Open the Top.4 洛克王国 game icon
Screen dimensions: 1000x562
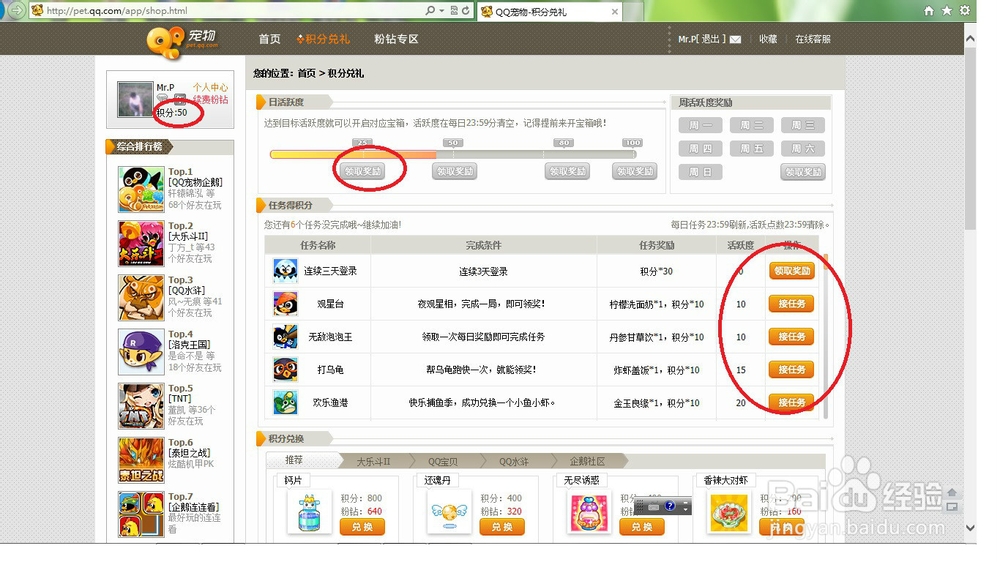(x=141, y=351)
